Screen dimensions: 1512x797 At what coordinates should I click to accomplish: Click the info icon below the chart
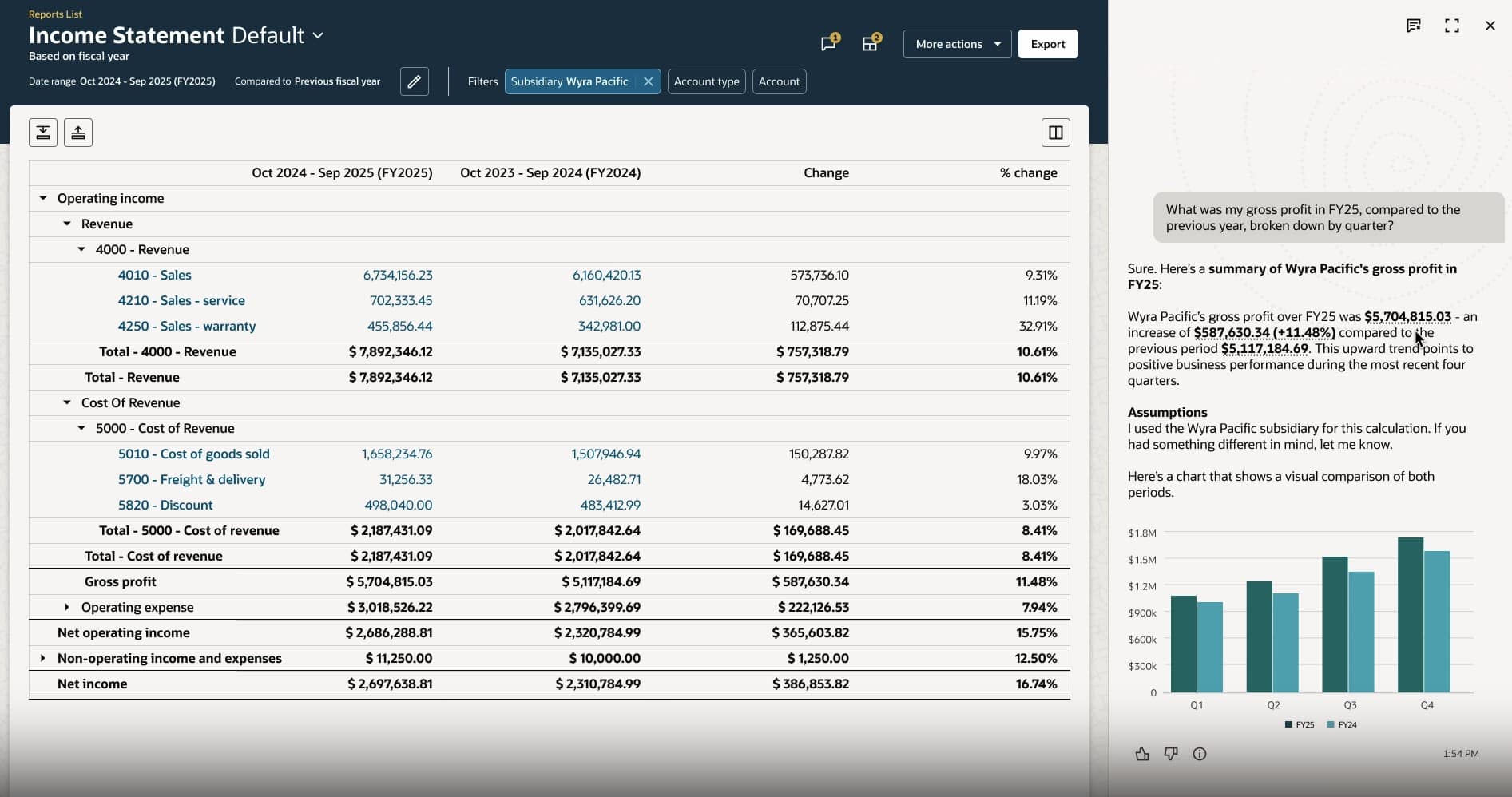click(1199, 754)
